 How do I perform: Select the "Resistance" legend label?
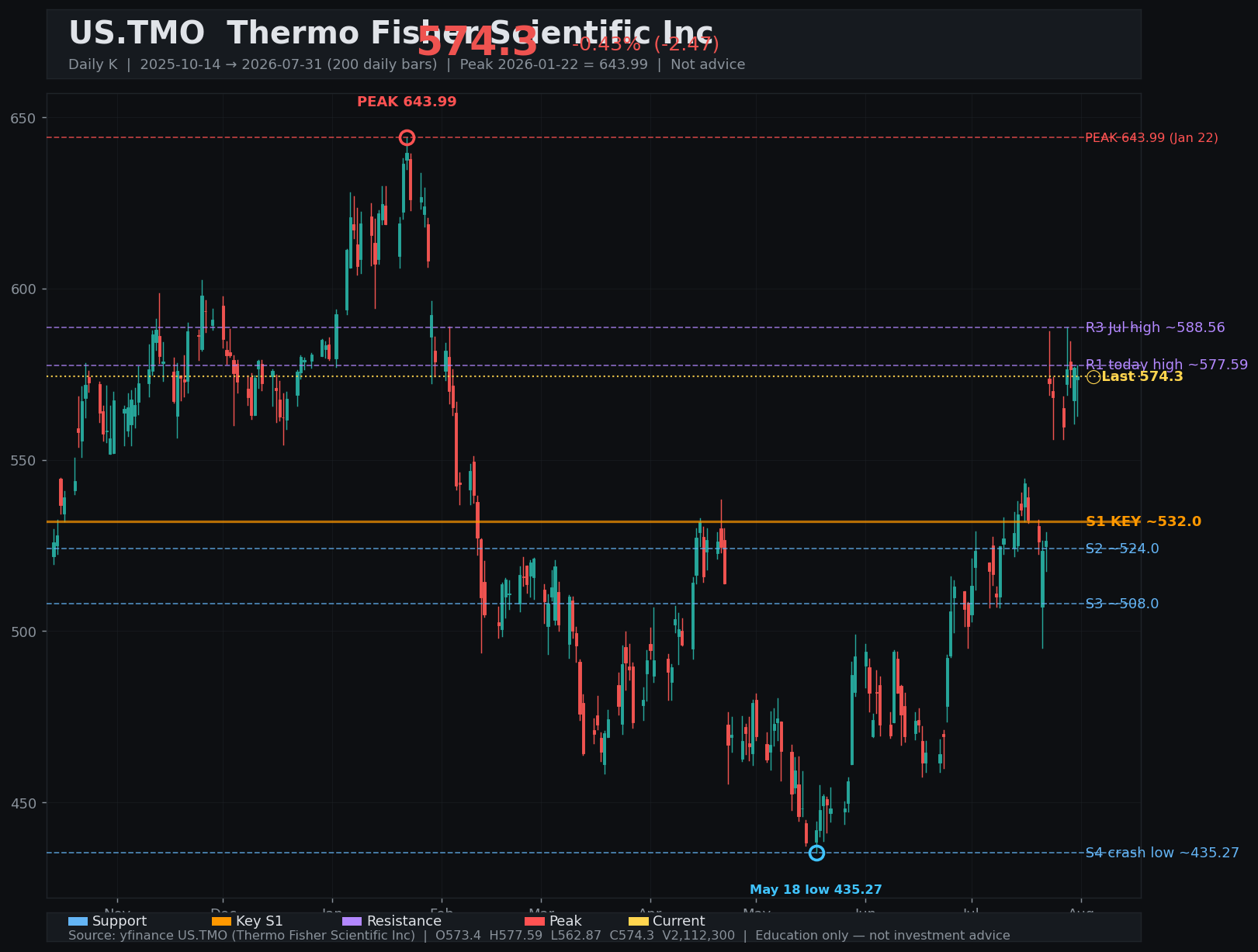tap(404, 921)
